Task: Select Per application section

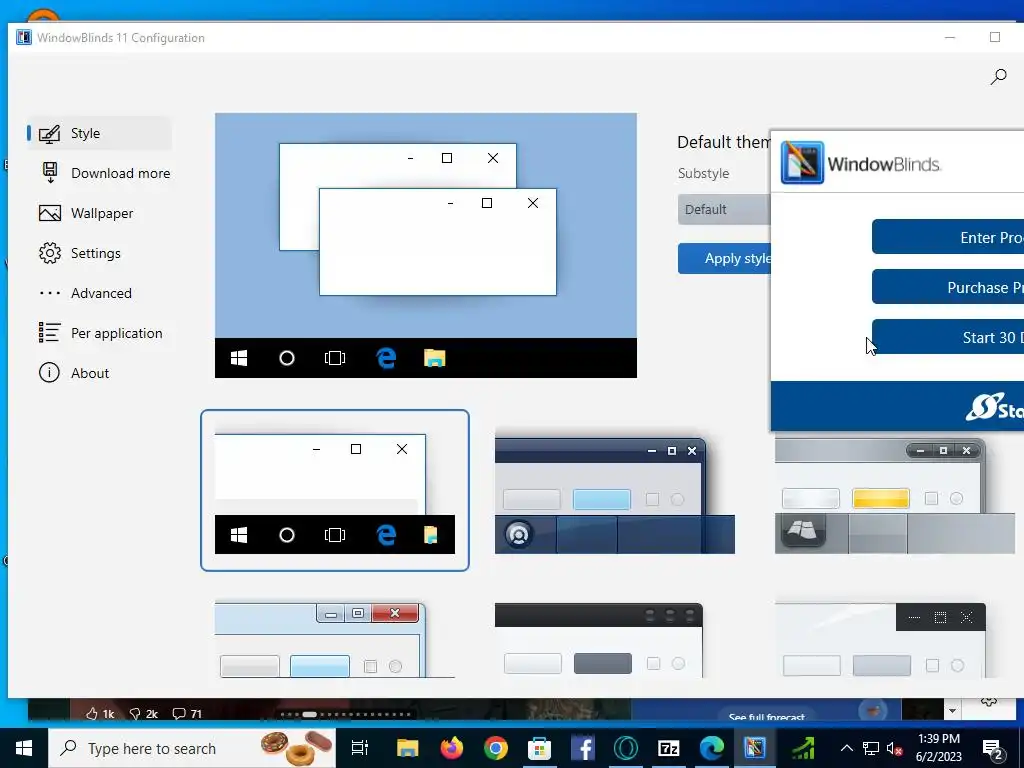Action: [x=101, y=333]
